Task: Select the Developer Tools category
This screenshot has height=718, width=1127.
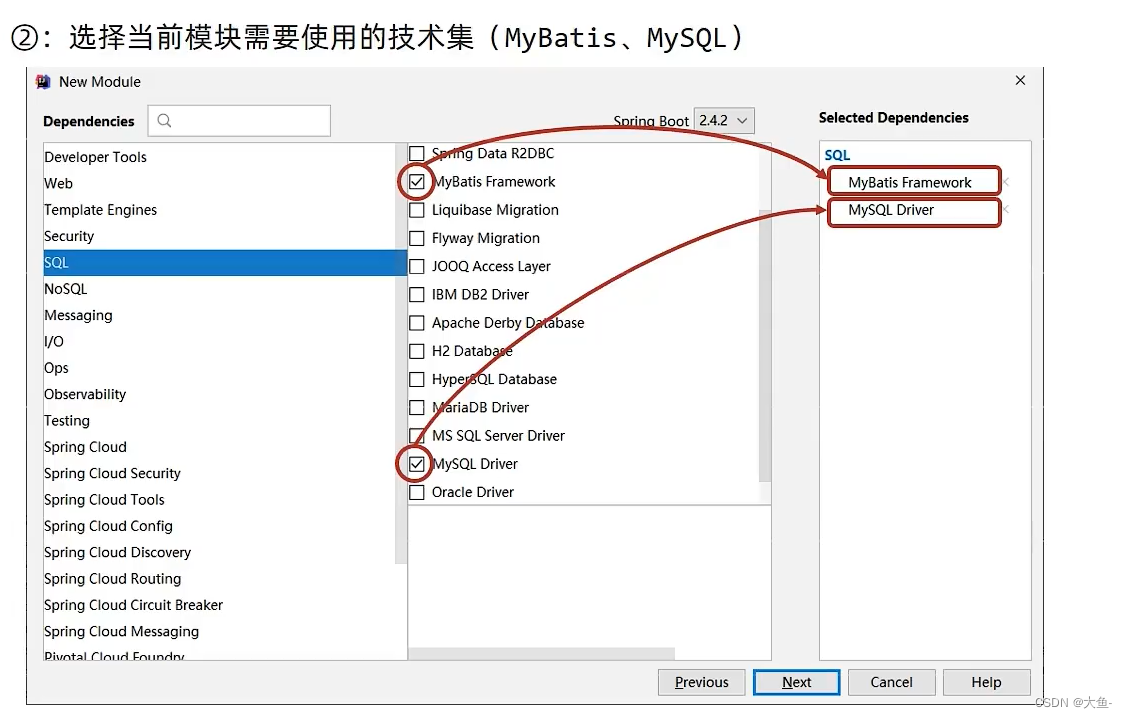Action: click(219, 157)
